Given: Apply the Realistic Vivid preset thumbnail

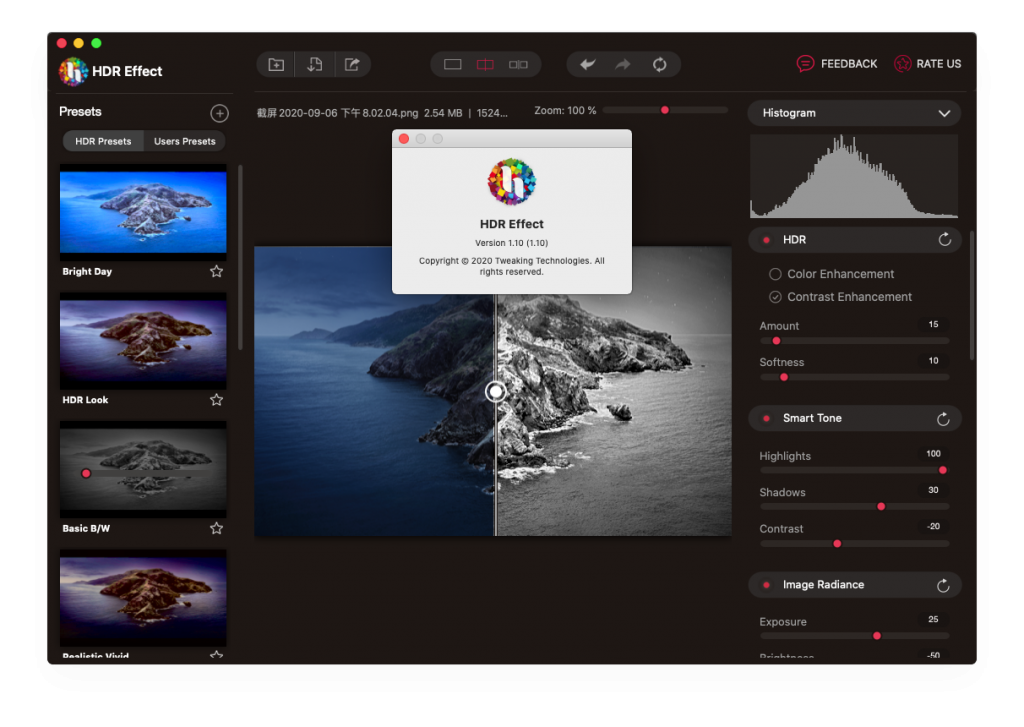Looking at the screenshot, I should (x=143, y=598).
